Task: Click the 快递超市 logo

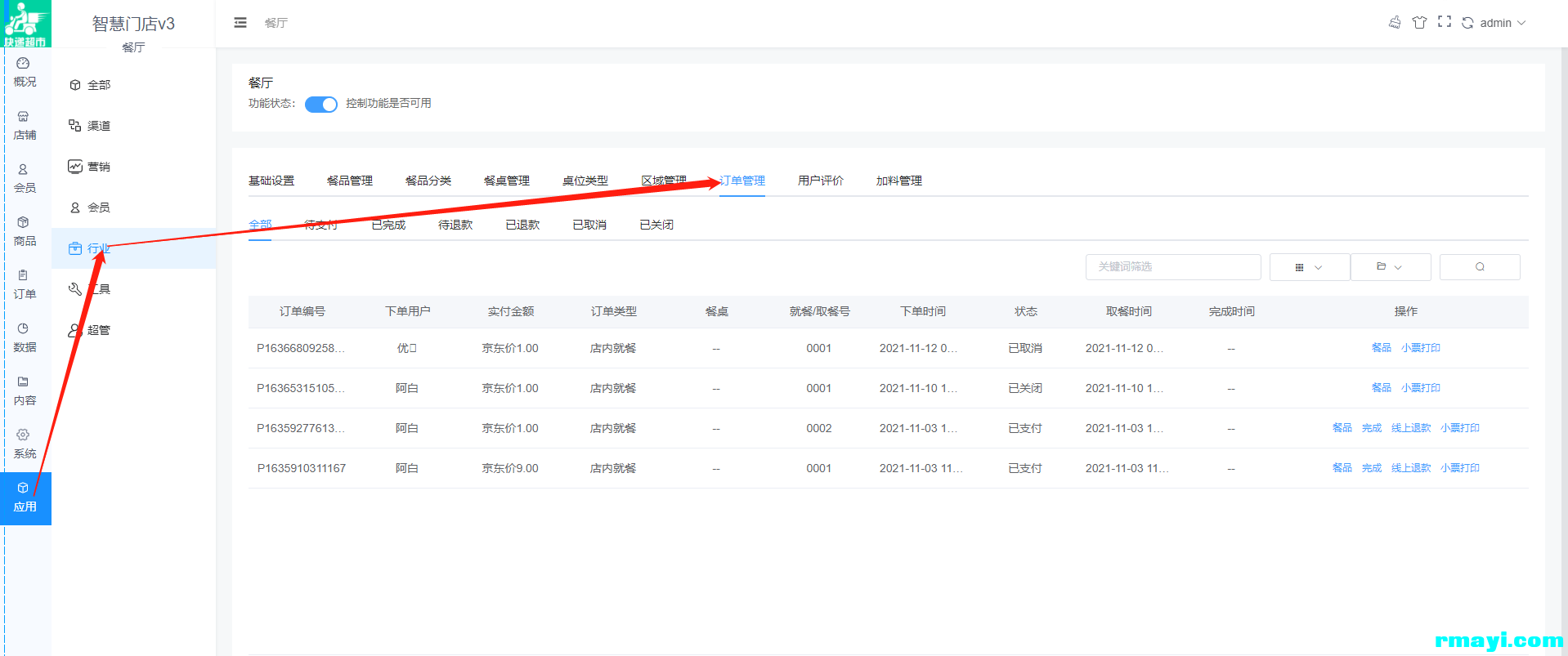Action: pos(25,24)
